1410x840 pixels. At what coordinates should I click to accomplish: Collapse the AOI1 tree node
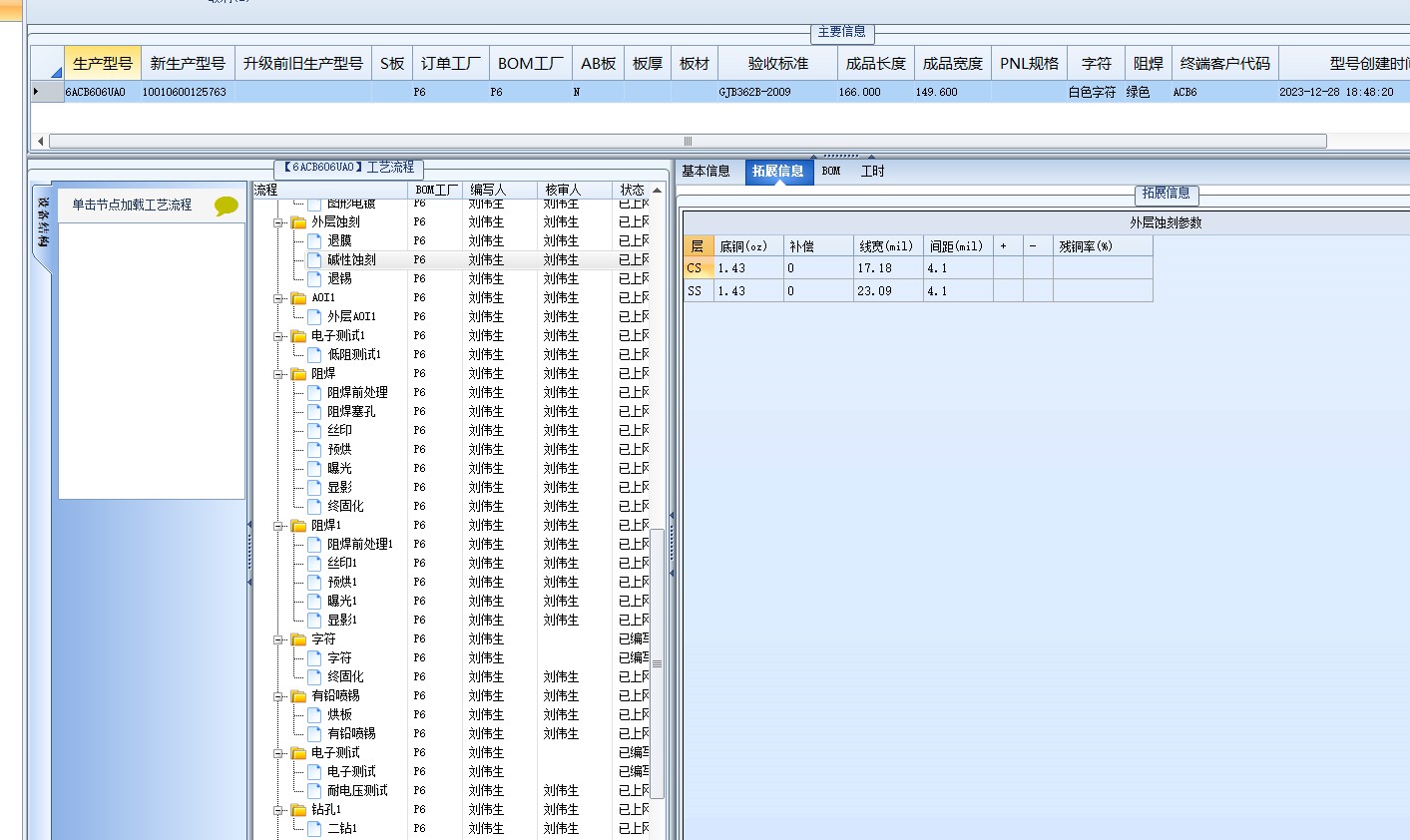(x=279, y=298)
